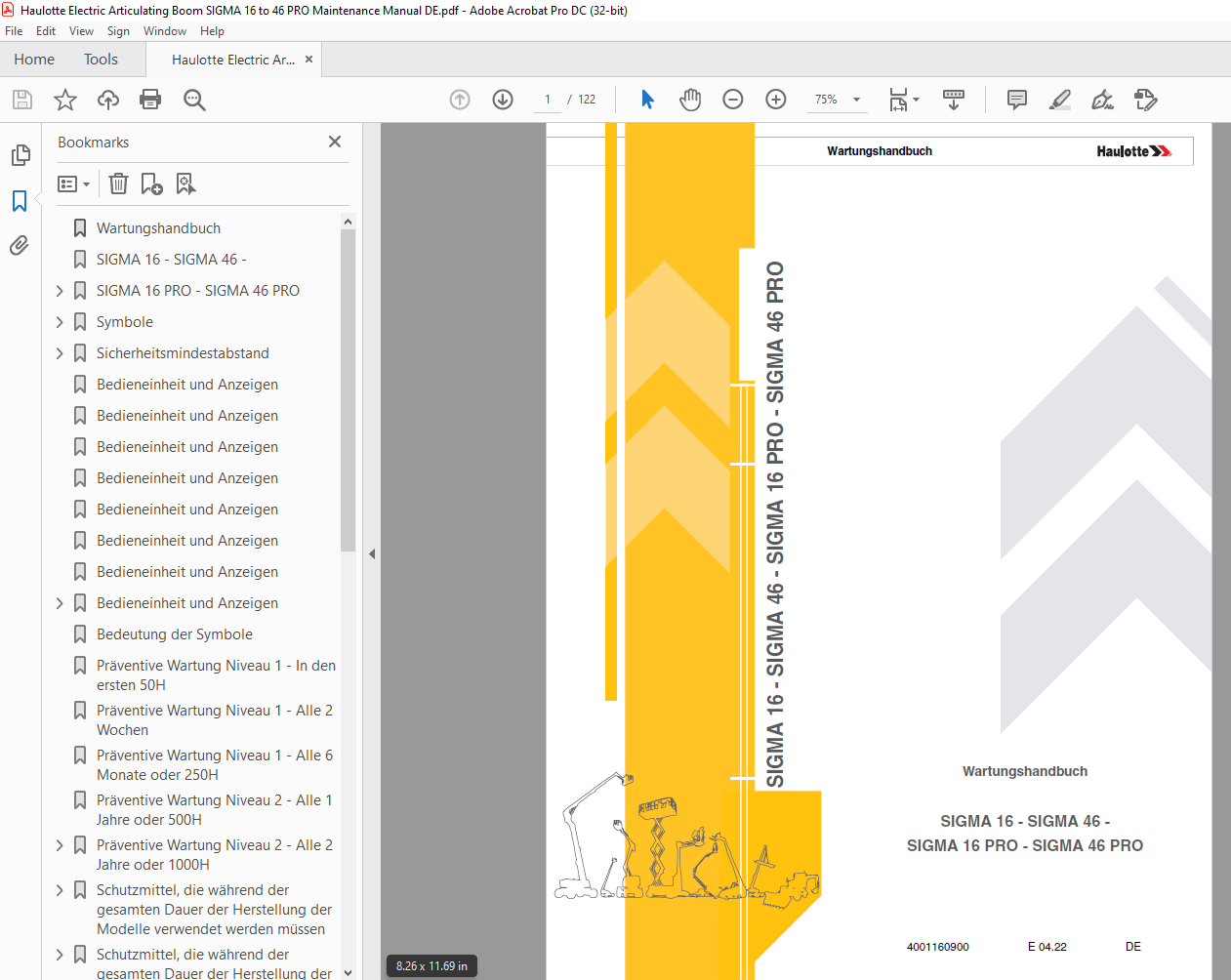Open the Window menu
1231x980 pixels.
(x=165, y=31)
